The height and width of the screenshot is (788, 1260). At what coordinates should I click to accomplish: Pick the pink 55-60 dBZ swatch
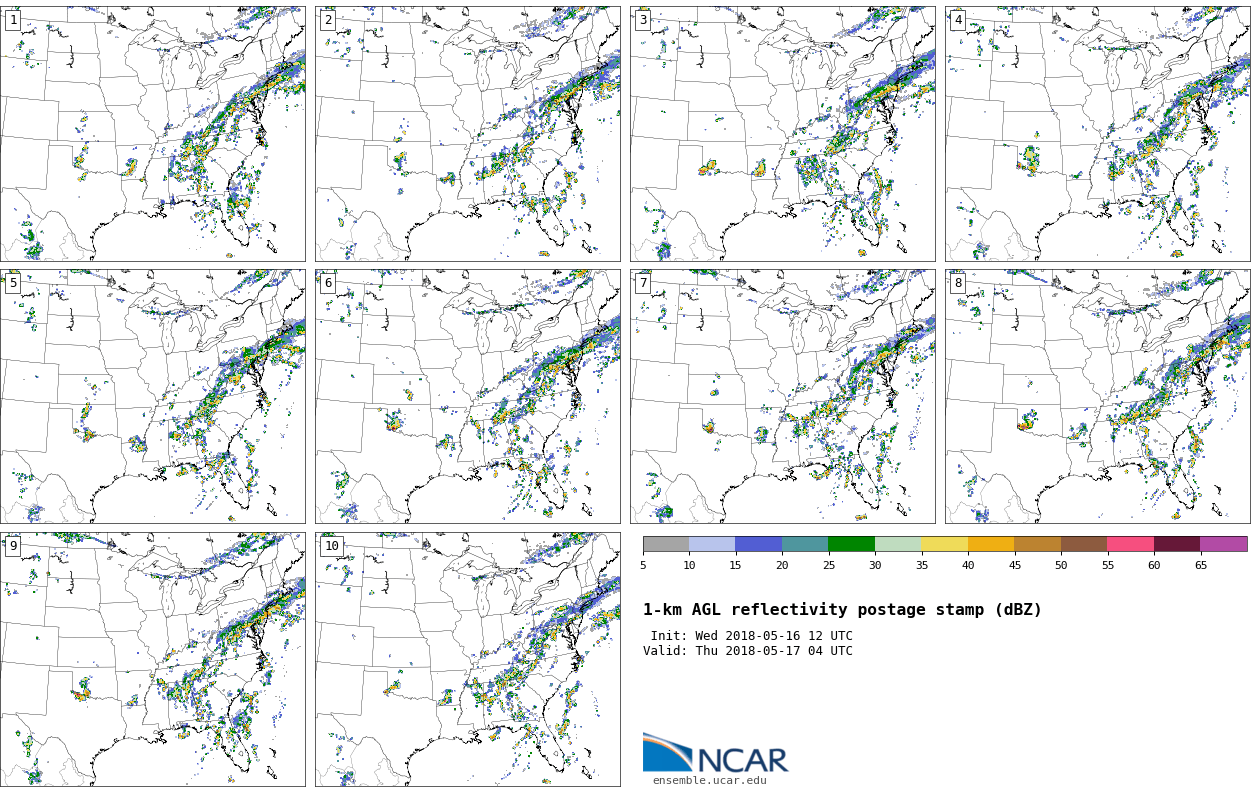click(1130, 544)
